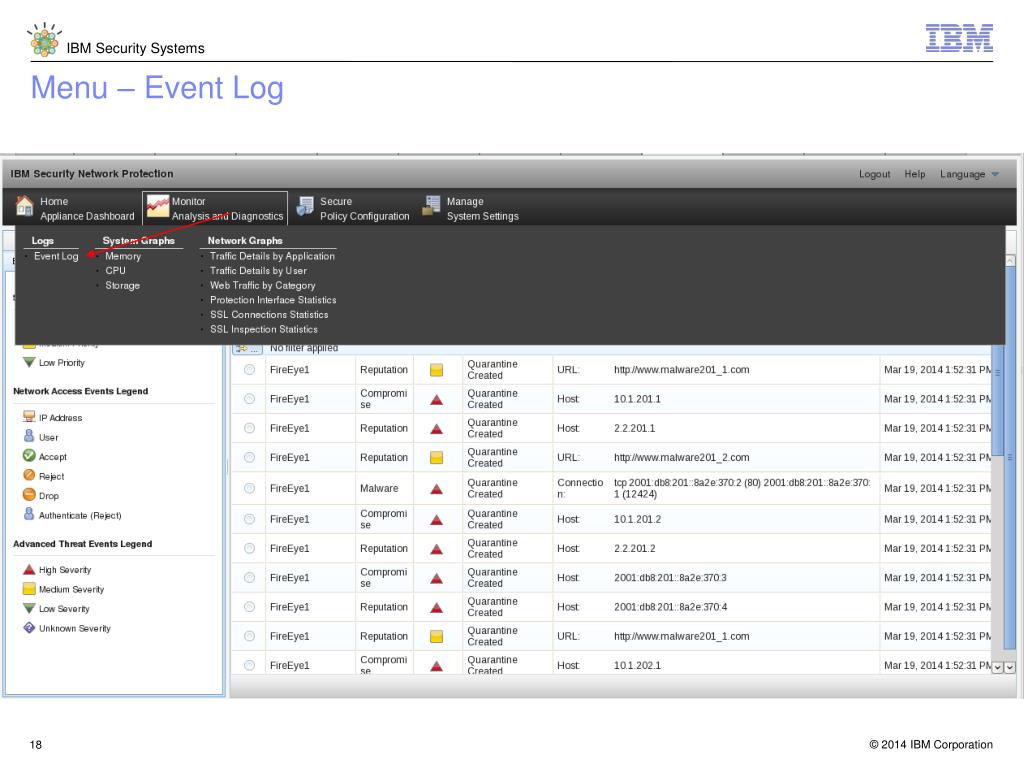Choose CPU under System Graphs
The image size is (1024, 768).
tap(116, 271)
